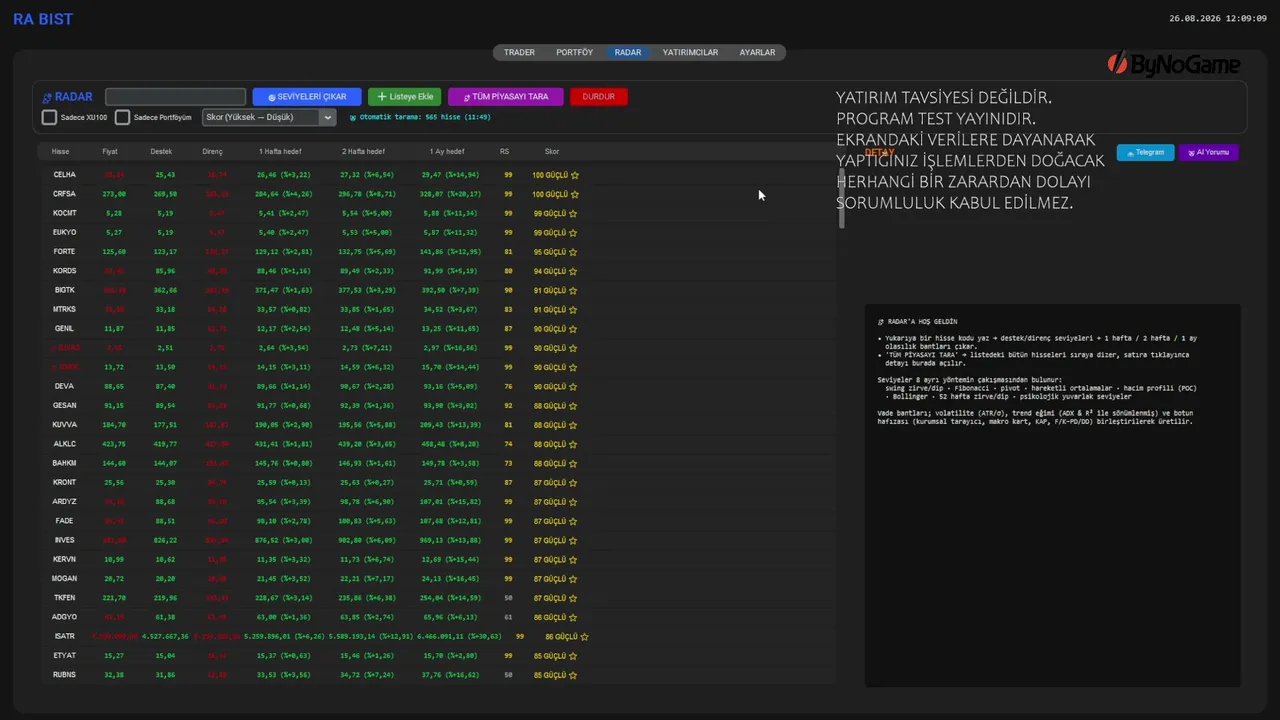Favorite GESAN via its star icon
This screenshot has width=1280, height=720.
(575, 406)
